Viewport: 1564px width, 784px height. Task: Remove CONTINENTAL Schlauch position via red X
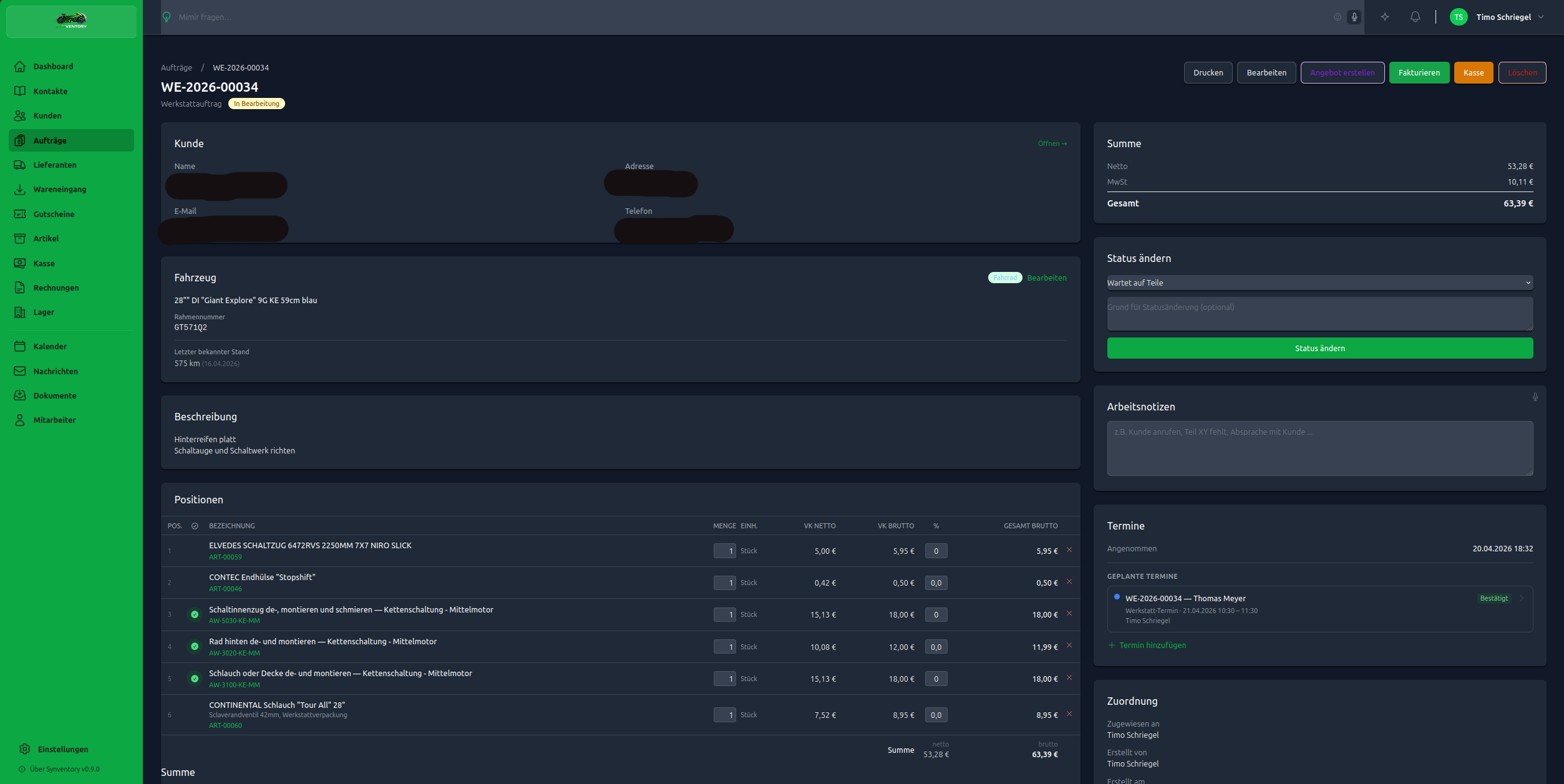(1069, 714)
